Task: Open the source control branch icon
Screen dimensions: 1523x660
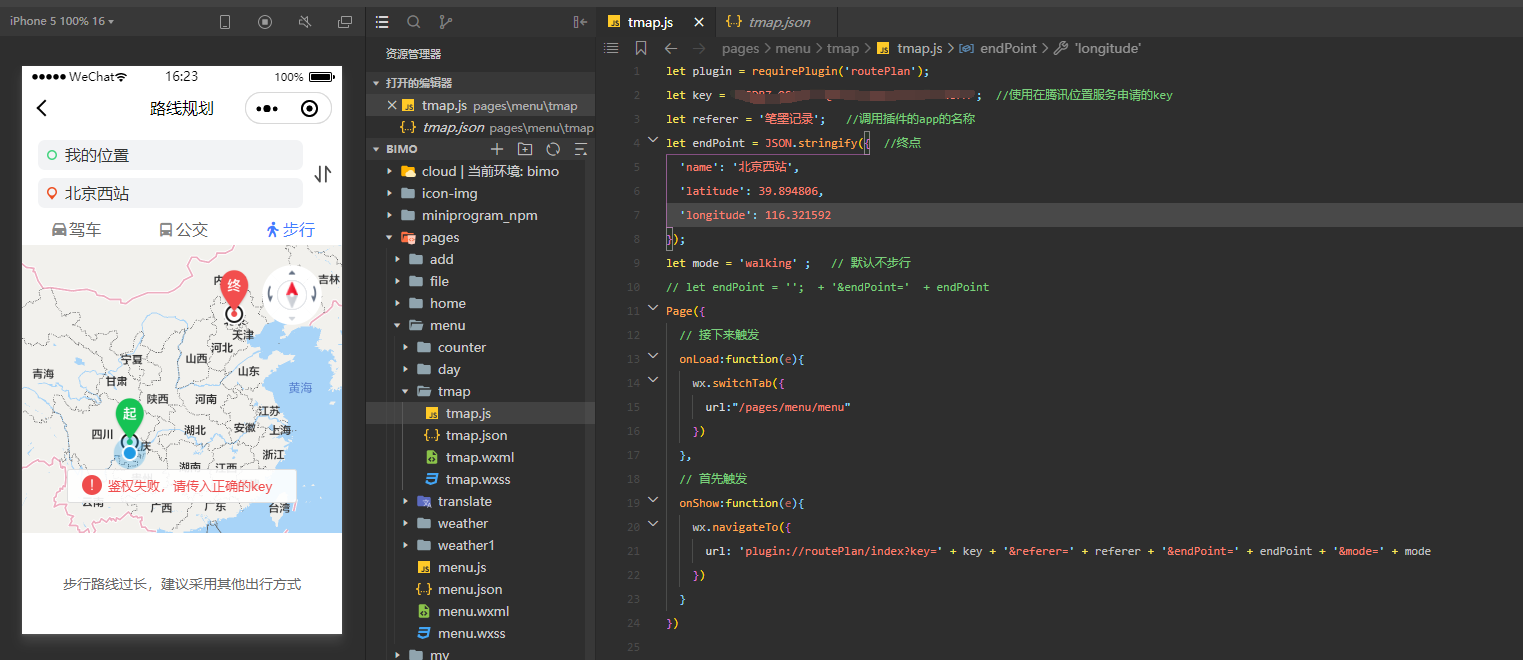Action: tap(446, 21)
